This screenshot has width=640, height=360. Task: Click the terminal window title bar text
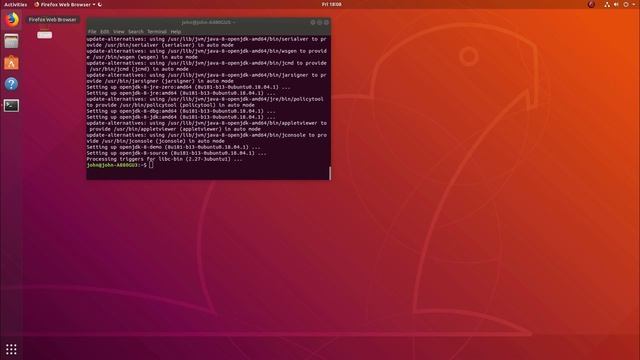[x=208, y=22]
